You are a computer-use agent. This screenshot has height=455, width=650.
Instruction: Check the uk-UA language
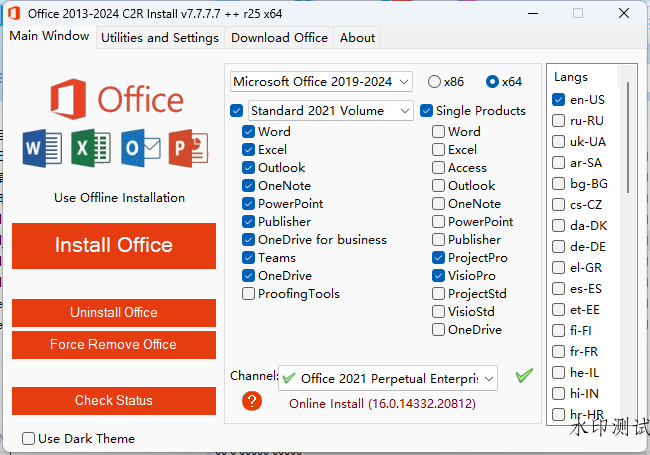[x=558, y=142]
